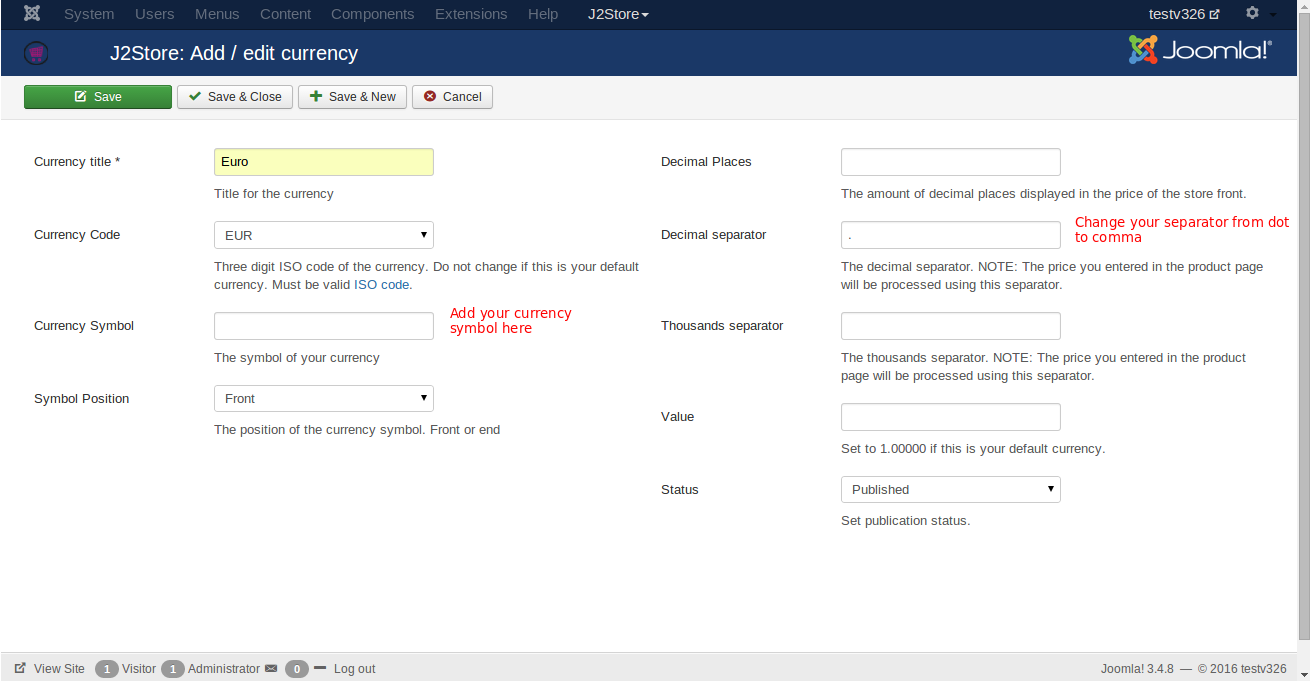The height and width of the screenshot is (681, 1310).
Task: Click the Joomla icon in top menu bar
Action: point(32,14)
